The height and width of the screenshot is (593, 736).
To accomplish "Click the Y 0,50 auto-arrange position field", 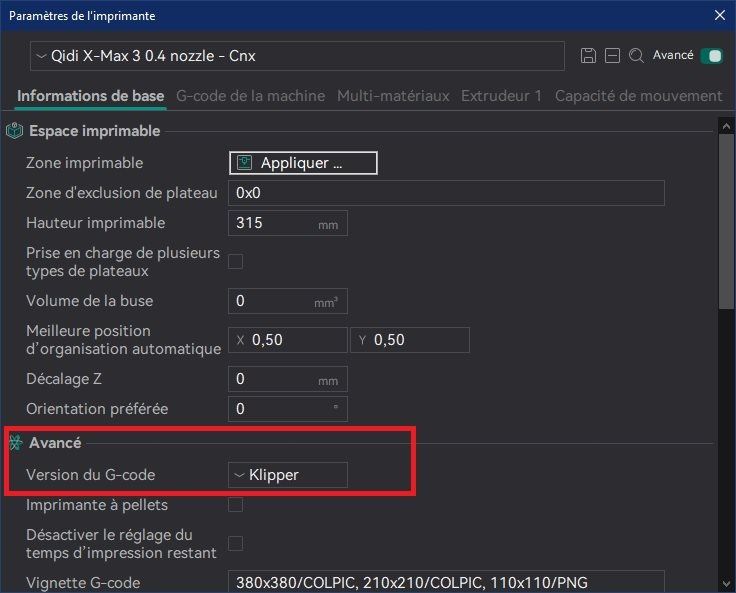I will point(410,340).
